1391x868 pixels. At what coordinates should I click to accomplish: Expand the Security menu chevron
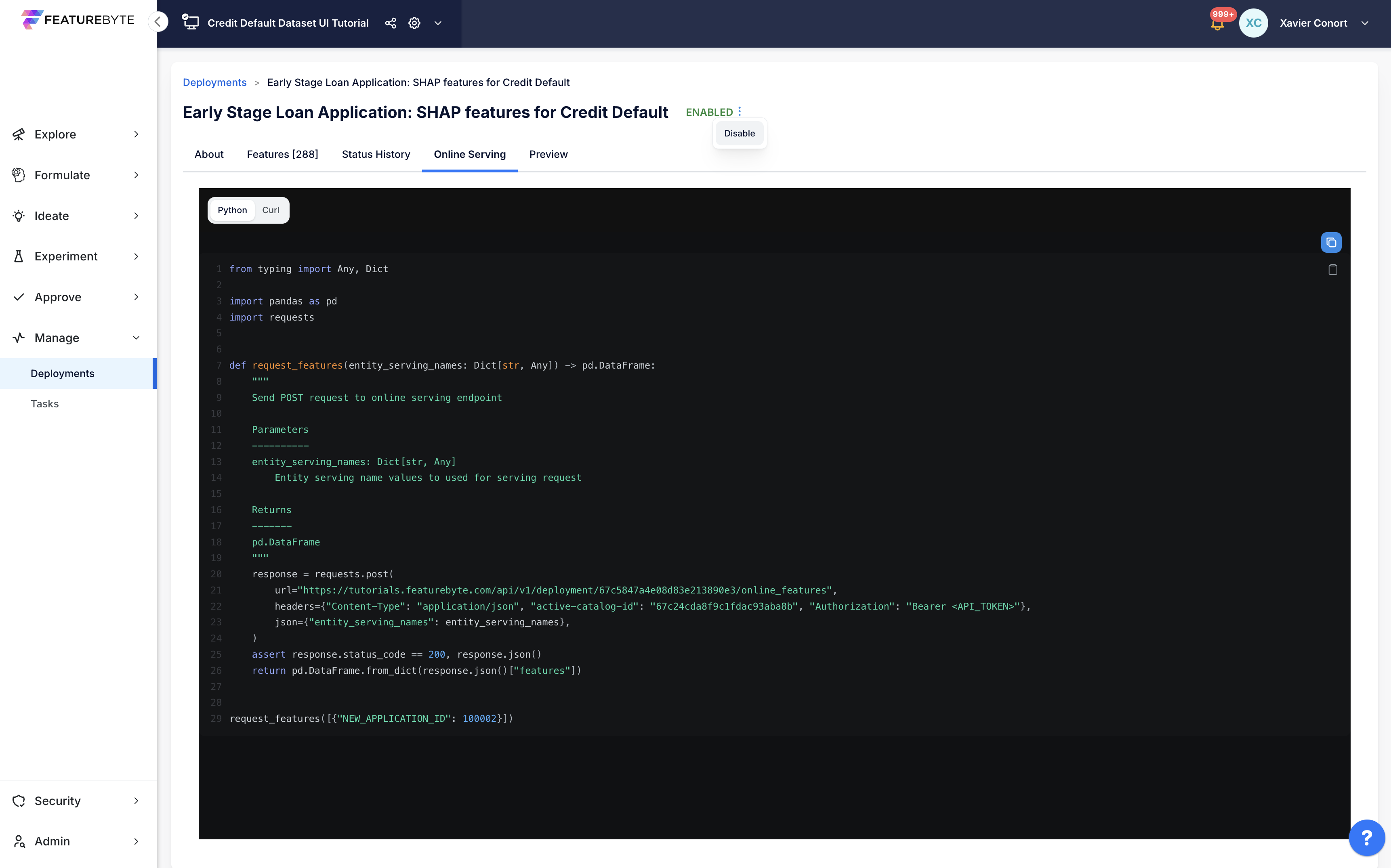pyautogui.click(x=136, y=800)
